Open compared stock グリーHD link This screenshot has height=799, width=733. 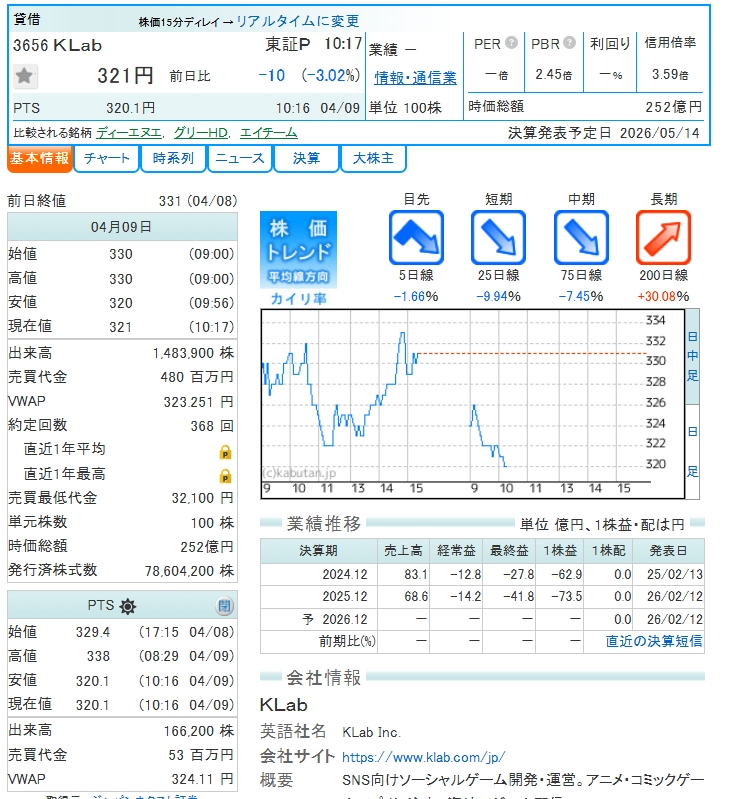pos(201,133)
